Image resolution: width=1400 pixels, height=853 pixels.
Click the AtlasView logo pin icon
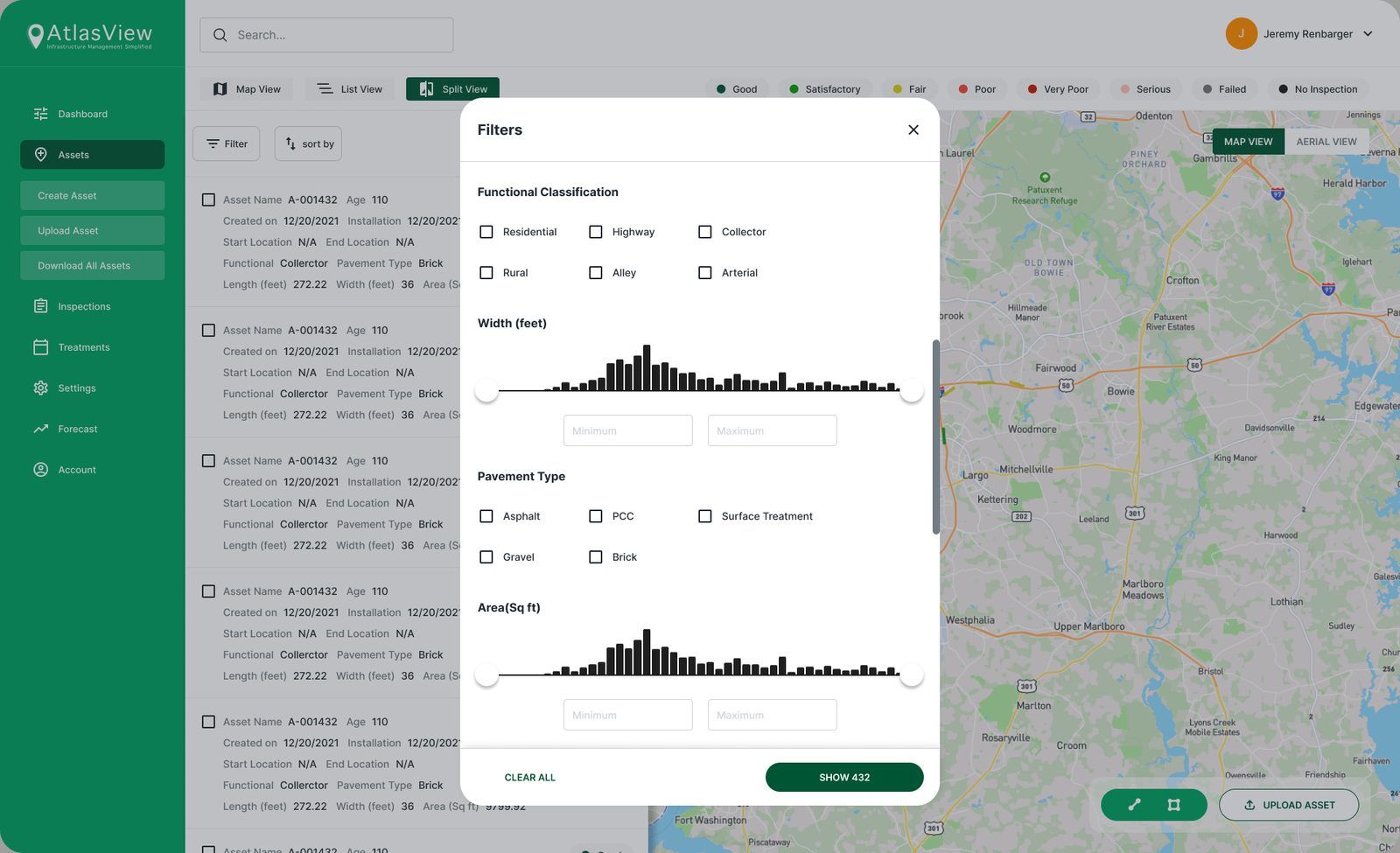coord(36,36)
